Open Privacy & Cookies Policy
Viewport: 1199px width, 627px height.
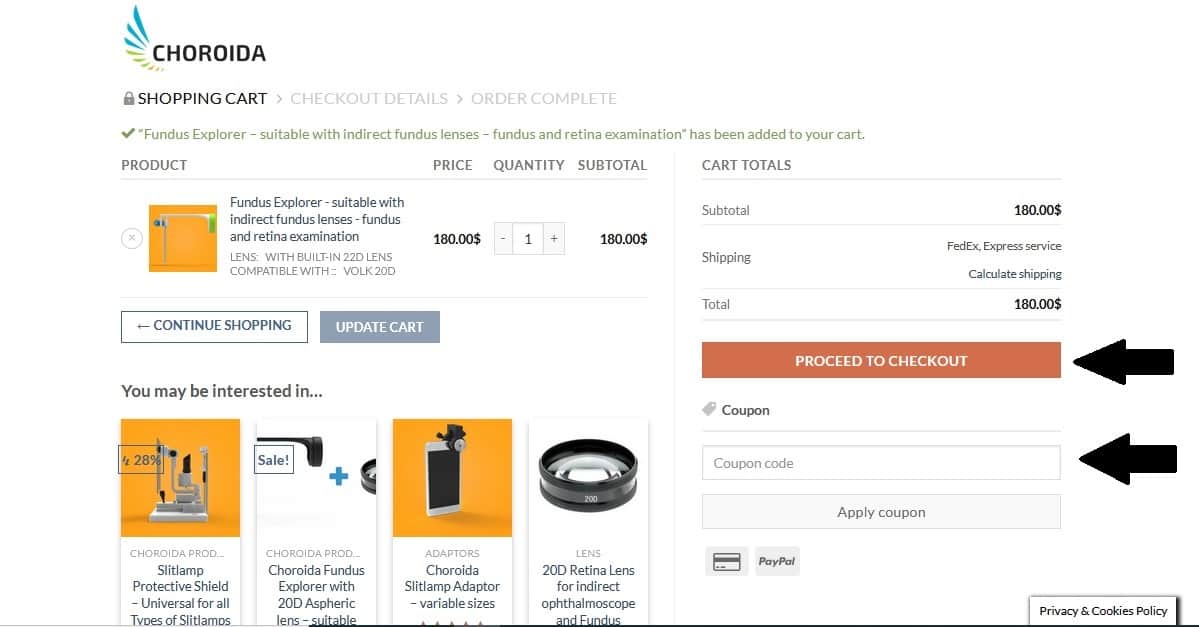pyautogui.click(x=1103, y=611)
